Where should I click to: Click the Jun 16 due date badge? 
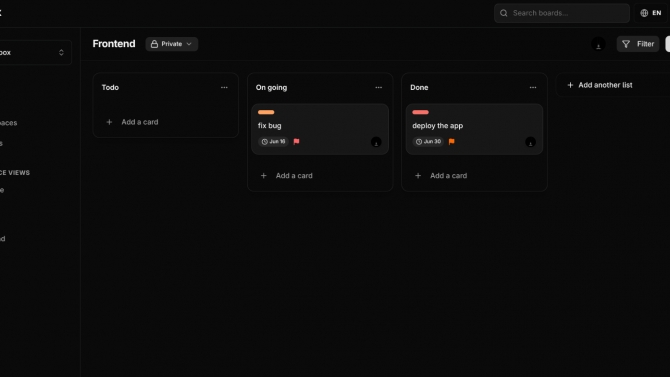pyautogui.click(x=273, y=141)
